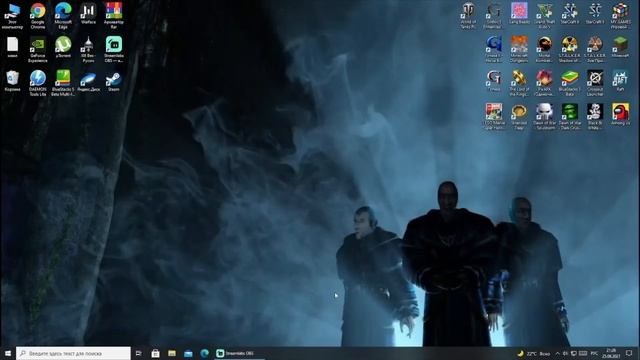The height and width of the screenshot is (360, 640).
Task: Launch DAEMON Tools Lite
Action: tap(38, 83)
